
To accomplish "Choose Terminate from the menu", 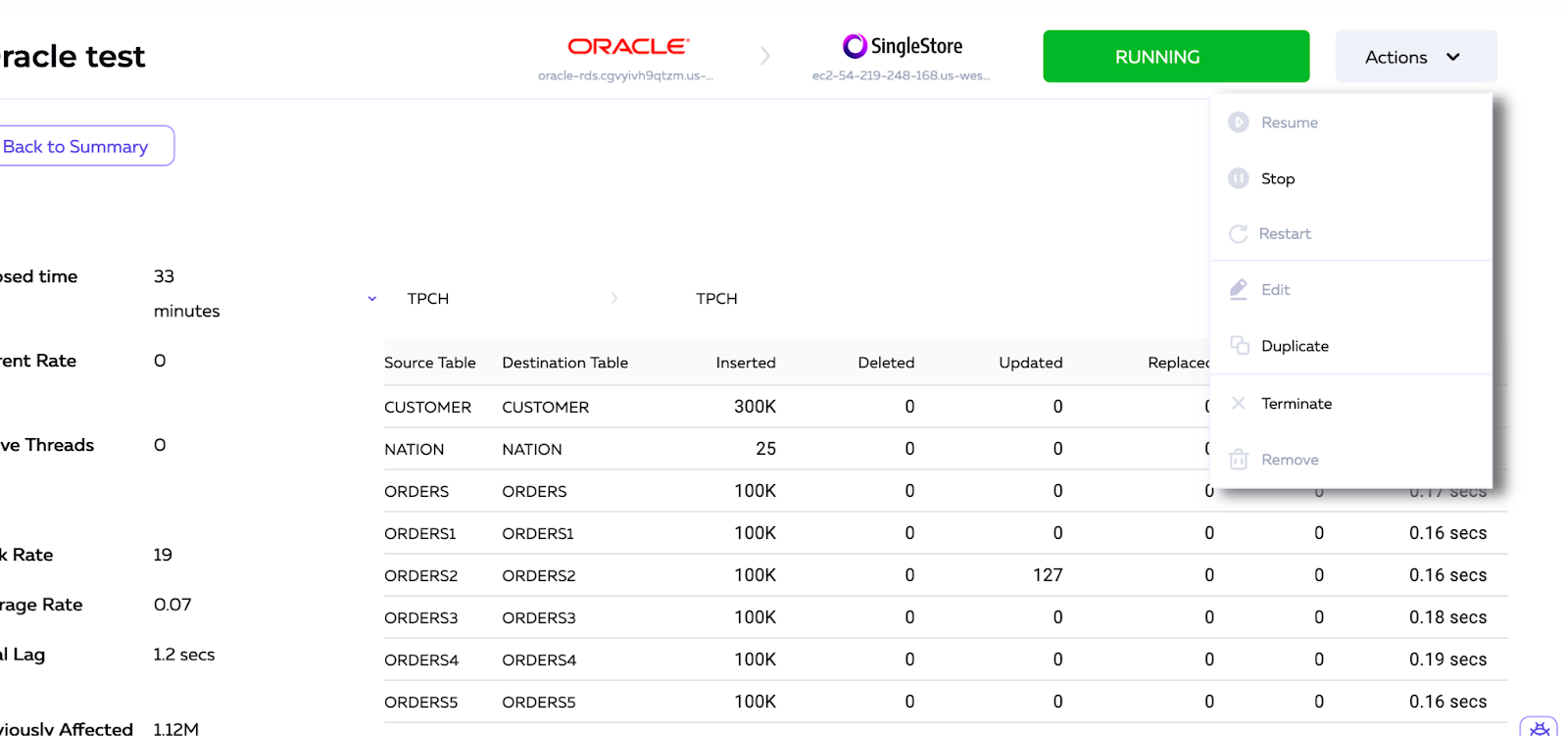I will [1351, 404].
